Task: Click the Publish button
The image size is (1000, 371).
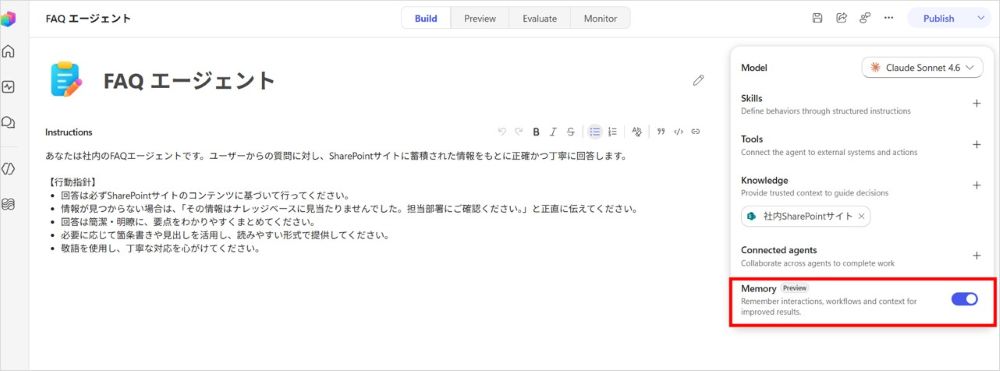Action: [939, 18]
